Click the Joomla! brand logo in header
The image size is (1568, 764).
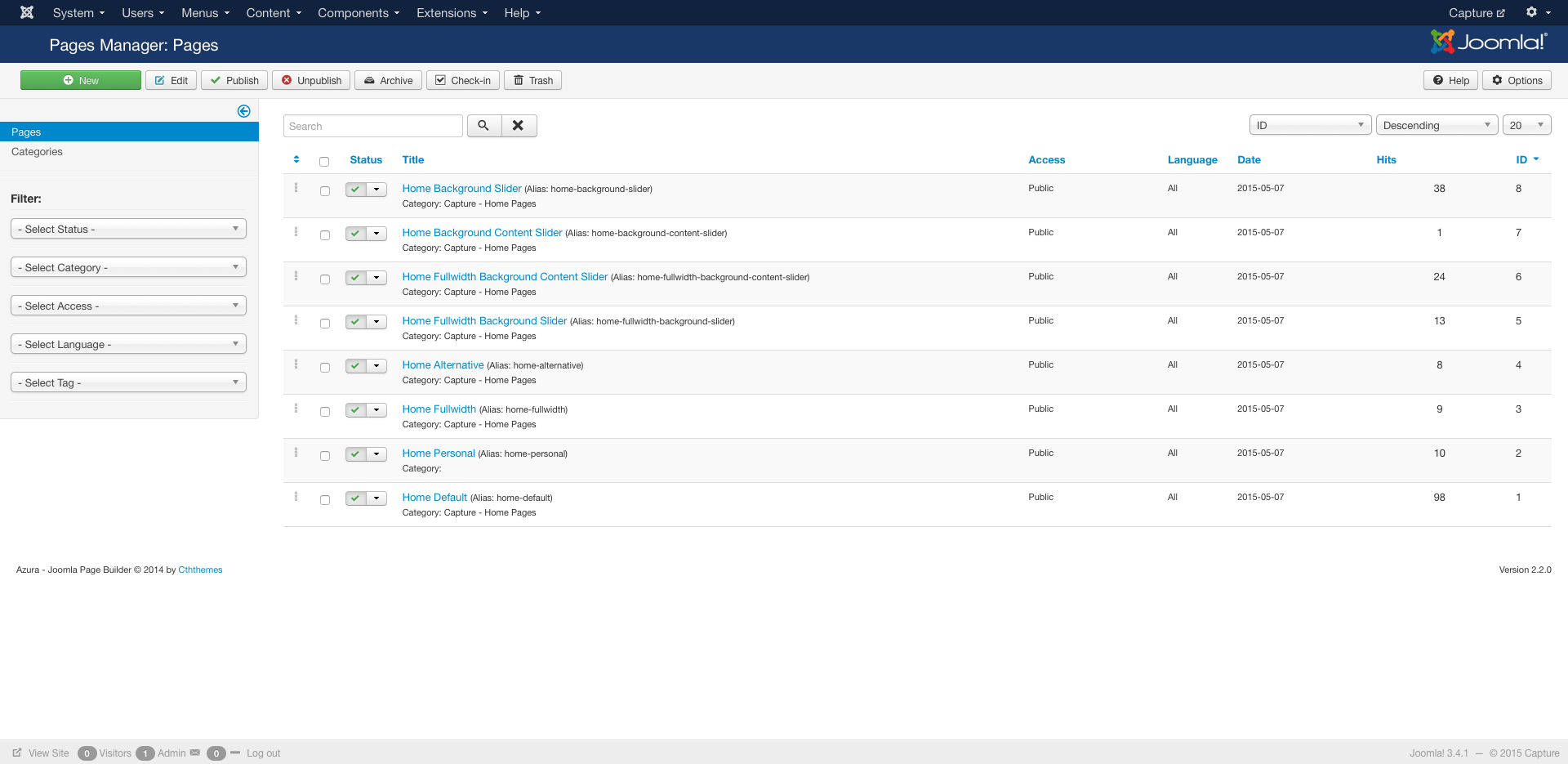[x=1488, y=42]
